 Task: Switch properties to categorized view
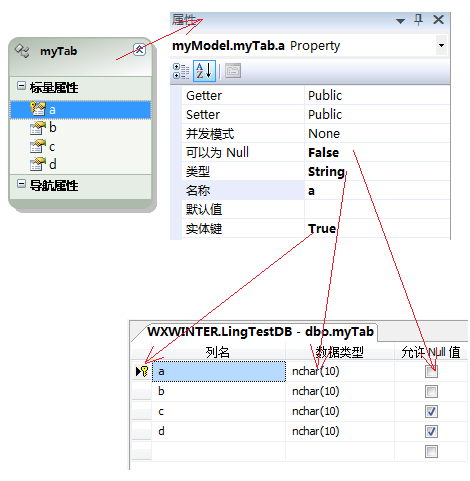[181, 71]
